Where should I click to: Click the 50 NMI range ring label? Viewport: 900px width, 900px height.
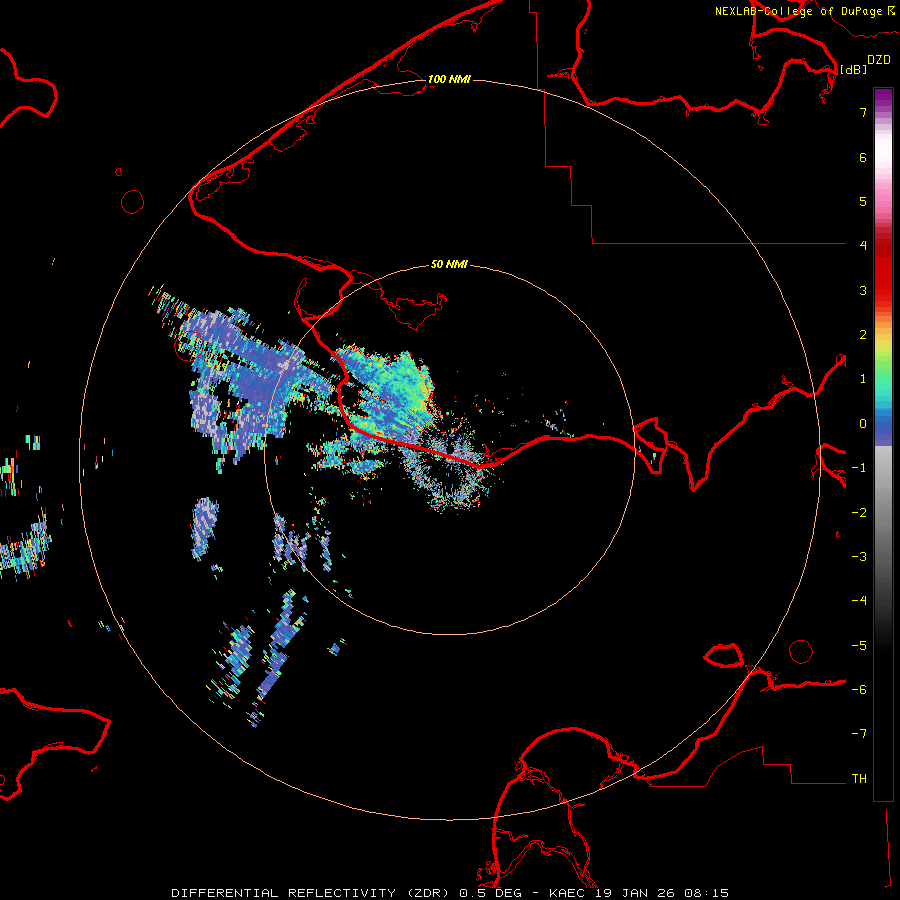point(449,264)
